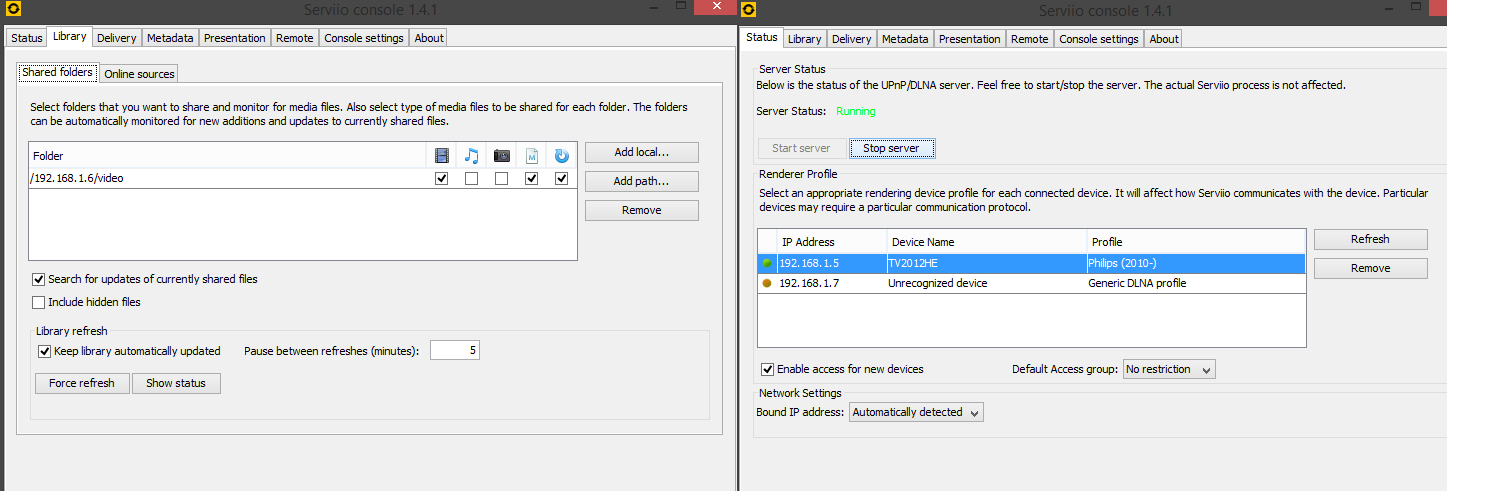The image size is (1486, 491).
Task: Click orange status dot for 192.168.1.7
Action: click(767, 283)
